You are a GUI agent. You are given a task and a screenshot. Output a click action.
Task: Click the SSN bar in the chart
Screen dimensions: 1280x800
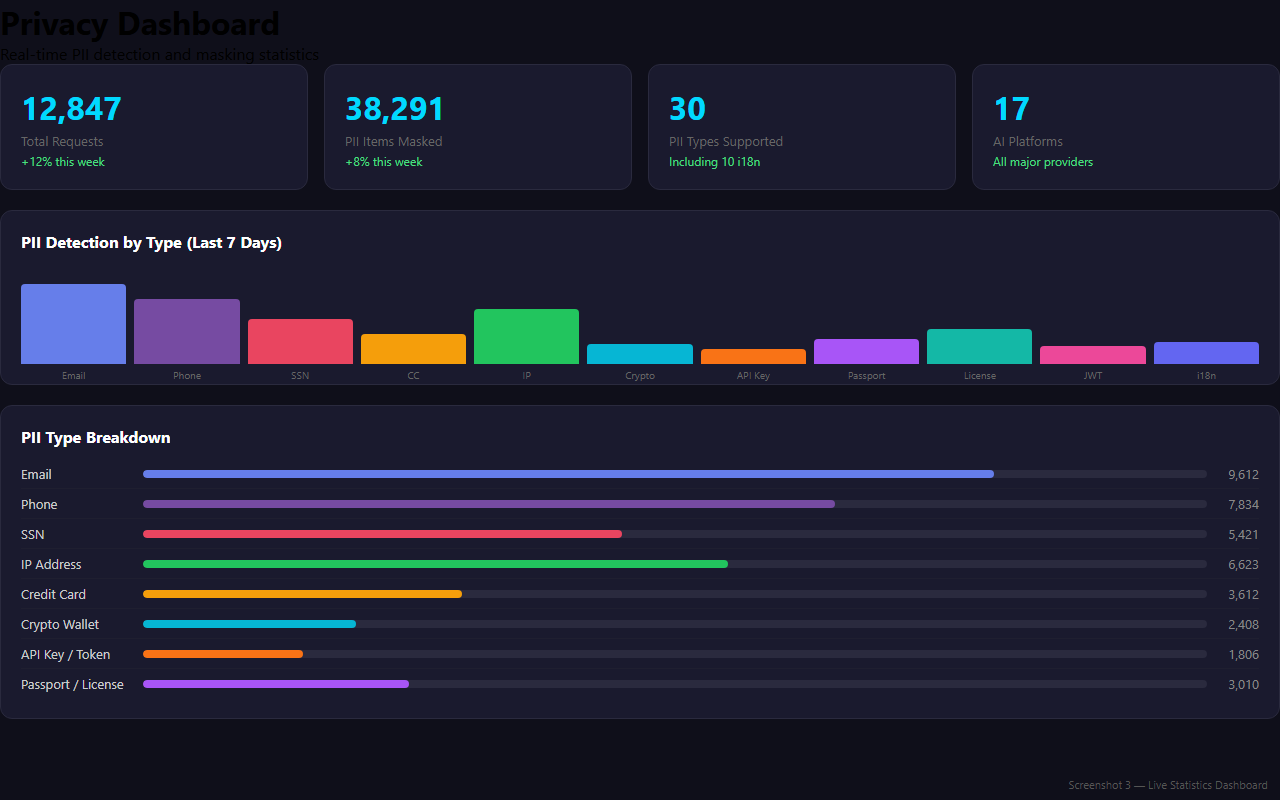(300, 341)
